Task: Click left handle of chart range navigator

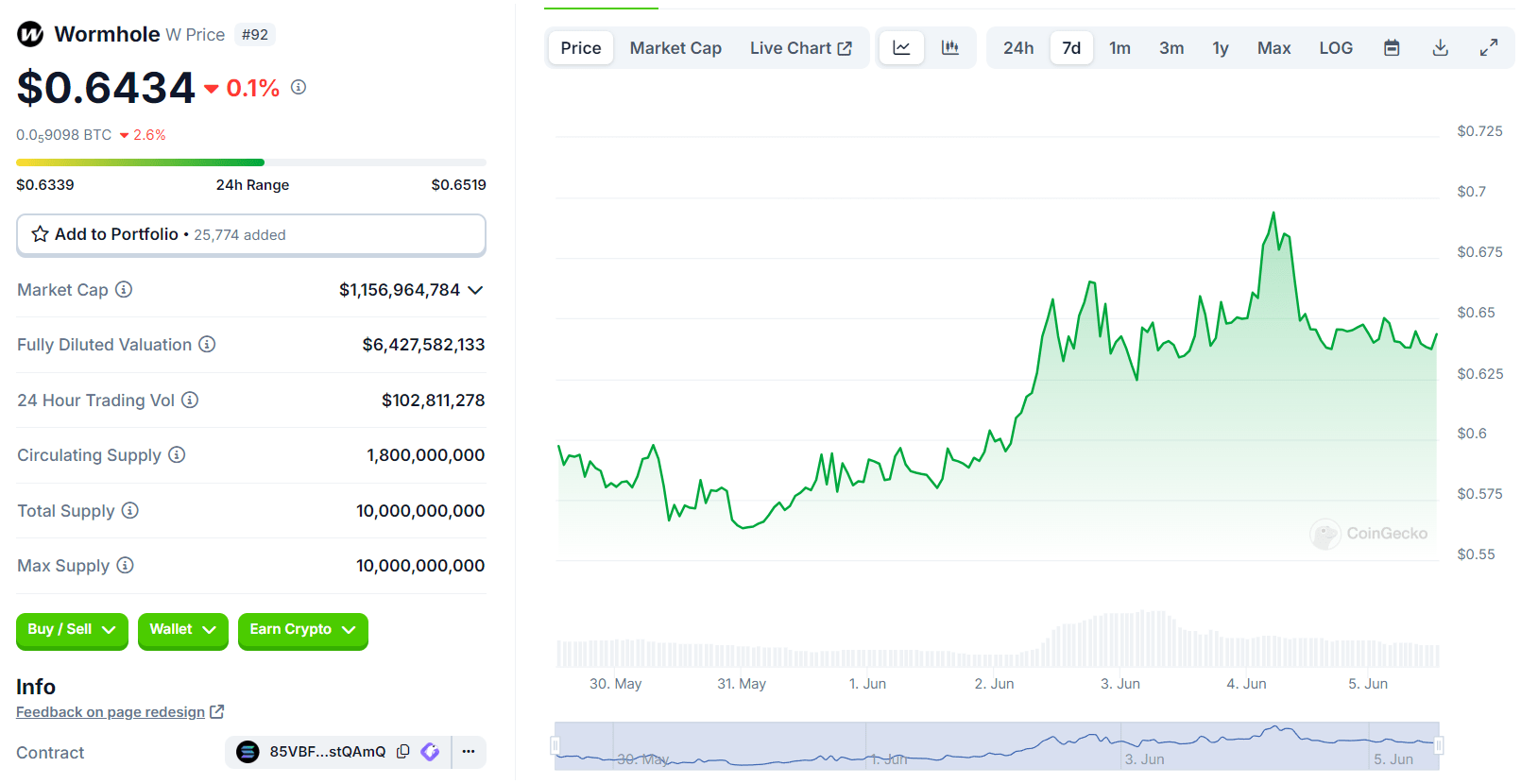Action: [555, 746]
